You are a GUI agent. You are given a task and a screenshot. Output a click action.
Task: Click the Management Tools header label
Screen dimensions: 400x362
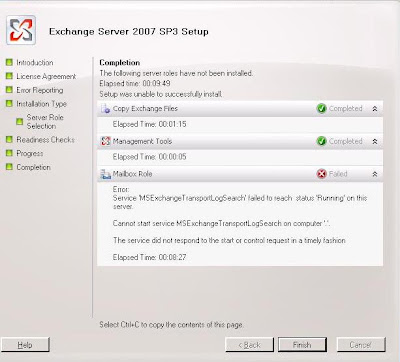[142, 141]
